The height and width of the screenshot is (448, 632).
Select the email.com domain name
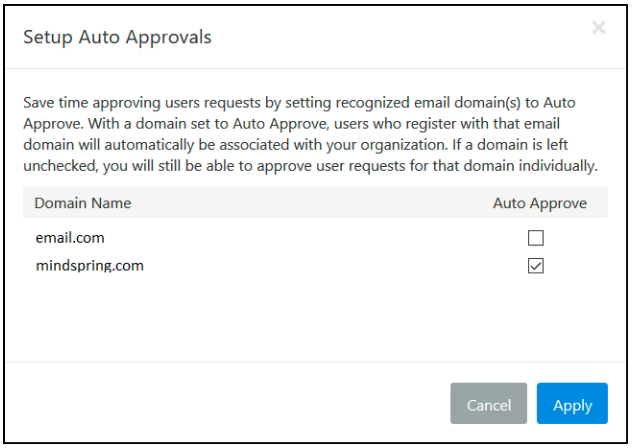[70, 238]
